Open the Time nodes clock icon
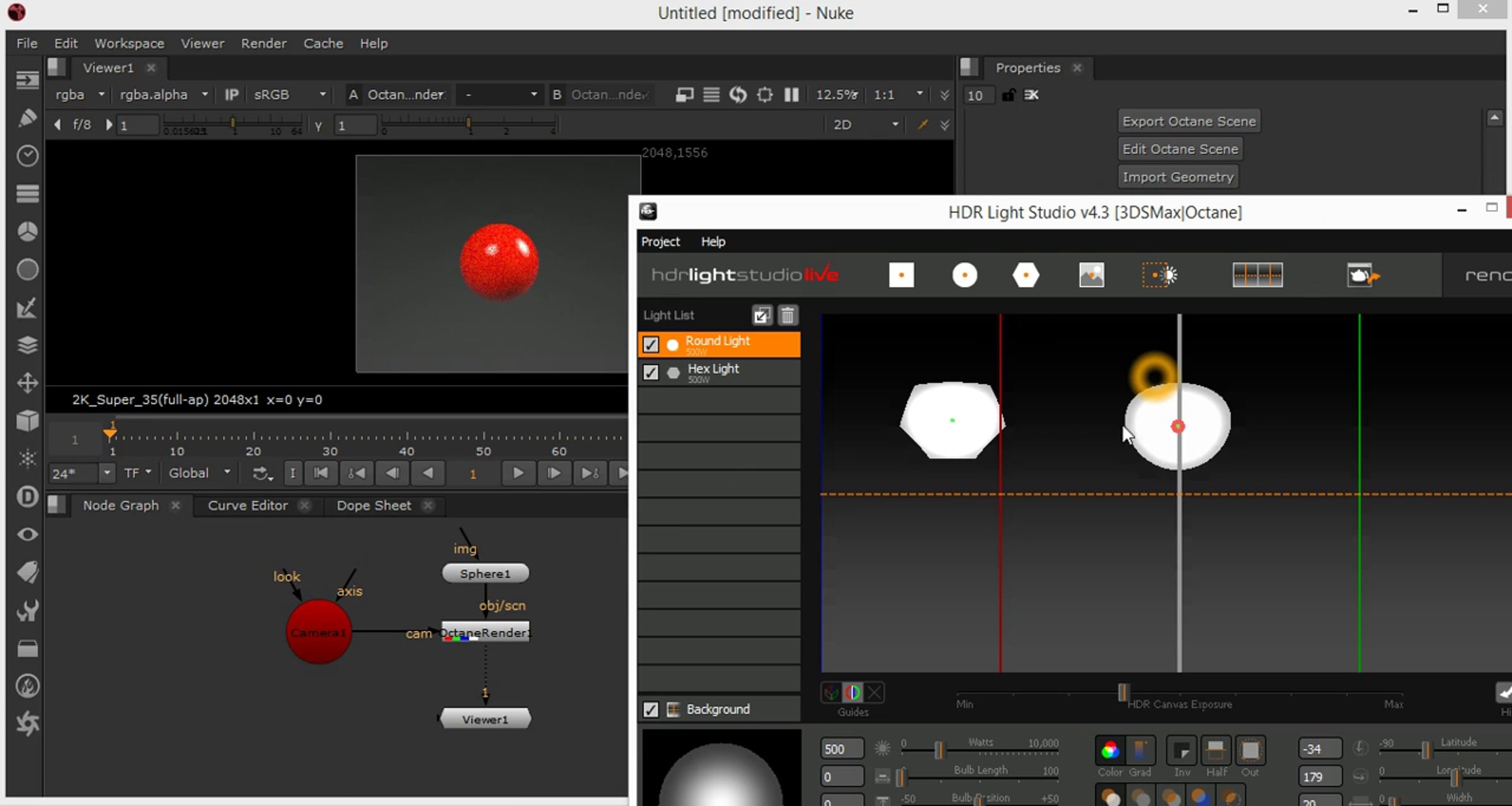 click(x=27, y=156)
